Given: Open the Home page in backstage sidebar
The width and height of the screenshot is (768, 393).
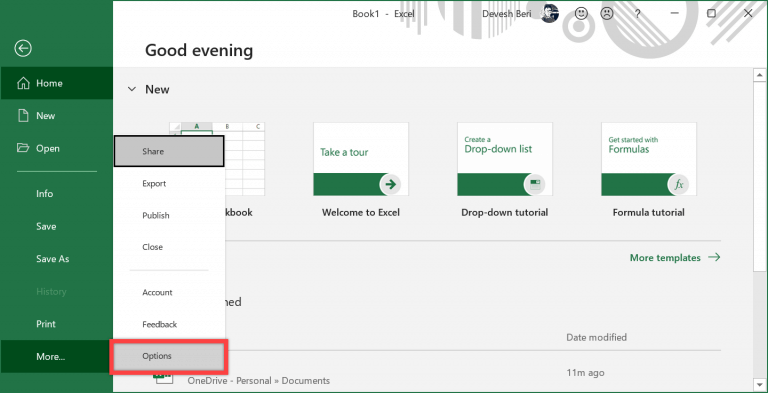Looking at the screenshot, I should [x=56, y=83].
